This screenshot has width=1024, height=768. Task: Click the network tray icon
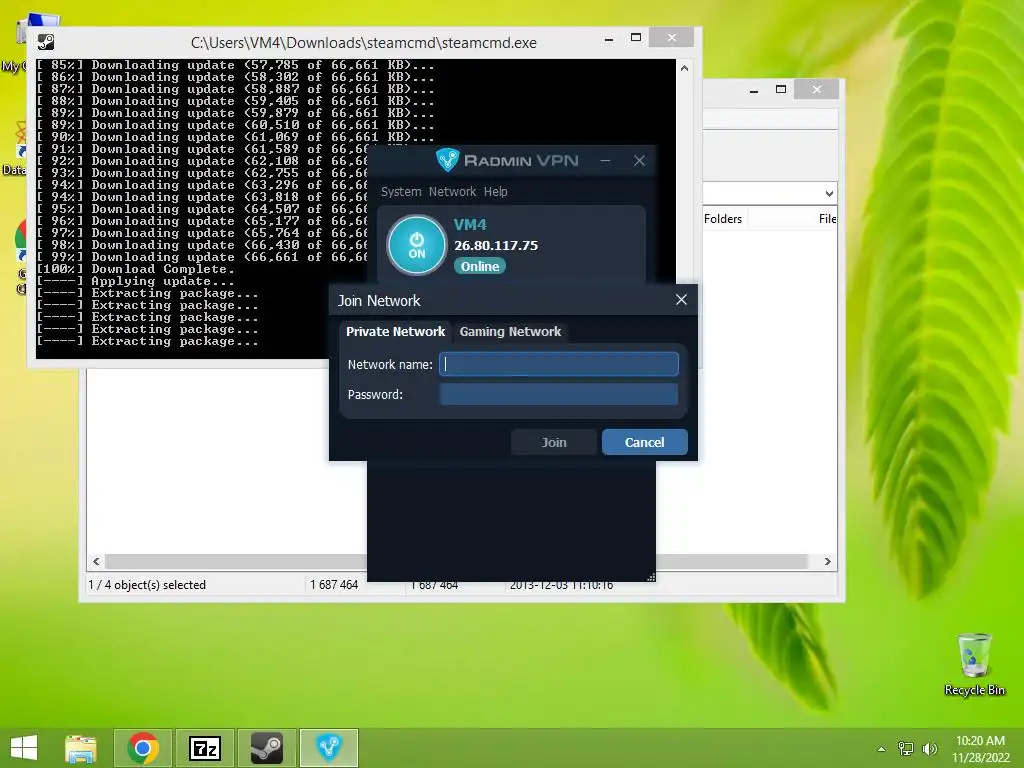(906, 749)
